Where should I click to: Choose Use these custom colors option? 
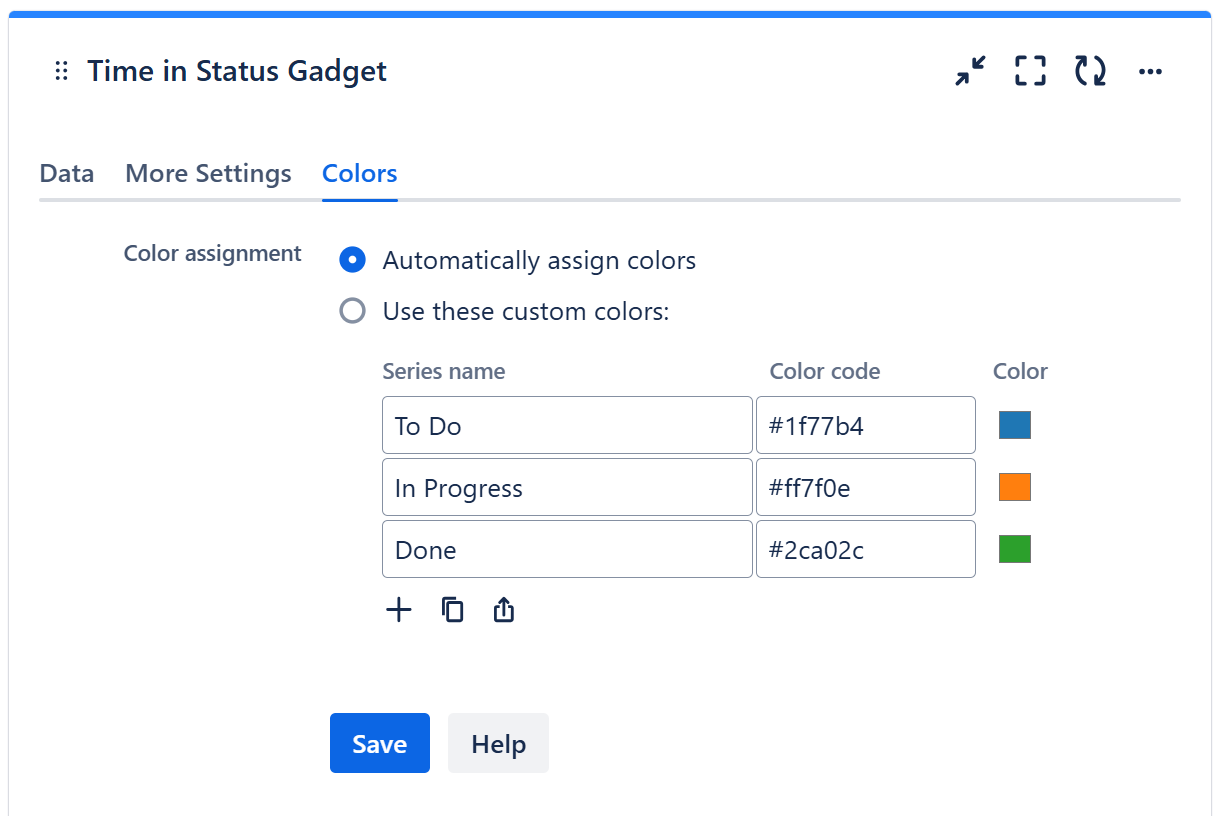352,311
